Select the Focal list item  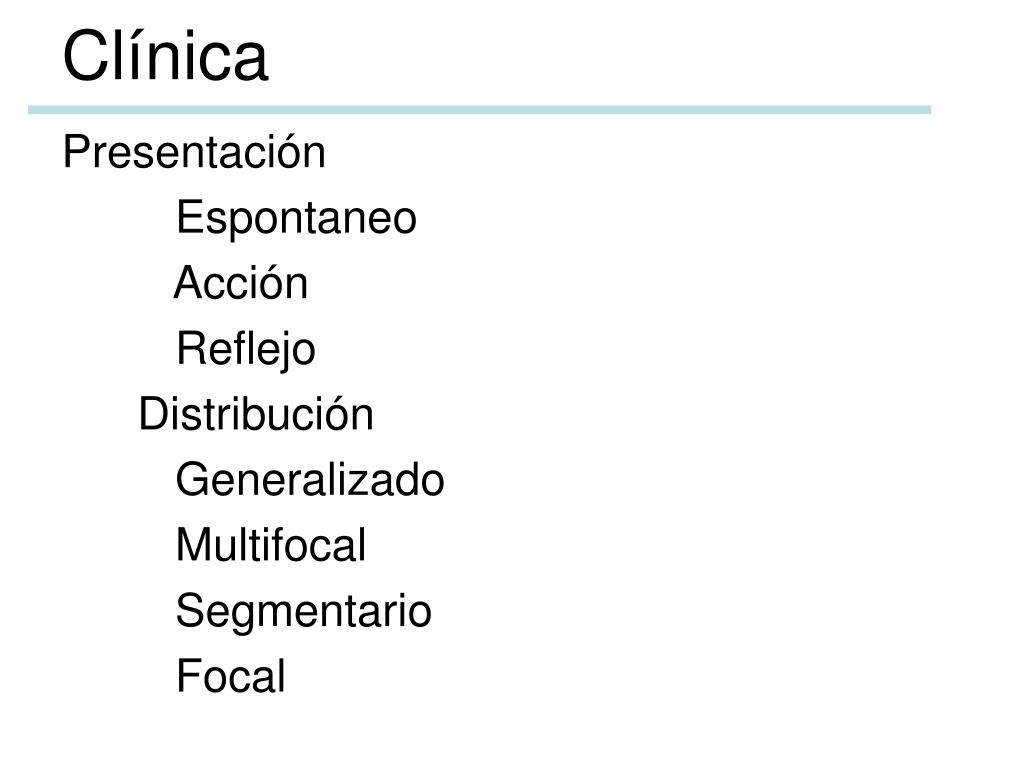pyautogui.click(x=231, y=676)
